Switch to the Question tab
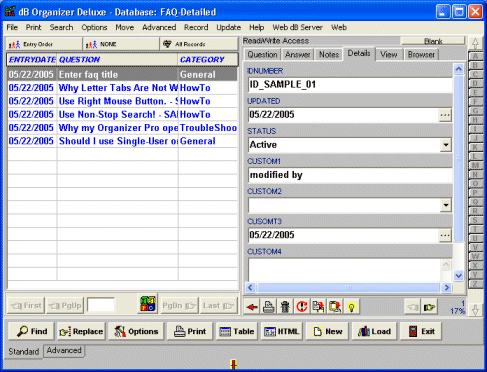 point(262,55)
